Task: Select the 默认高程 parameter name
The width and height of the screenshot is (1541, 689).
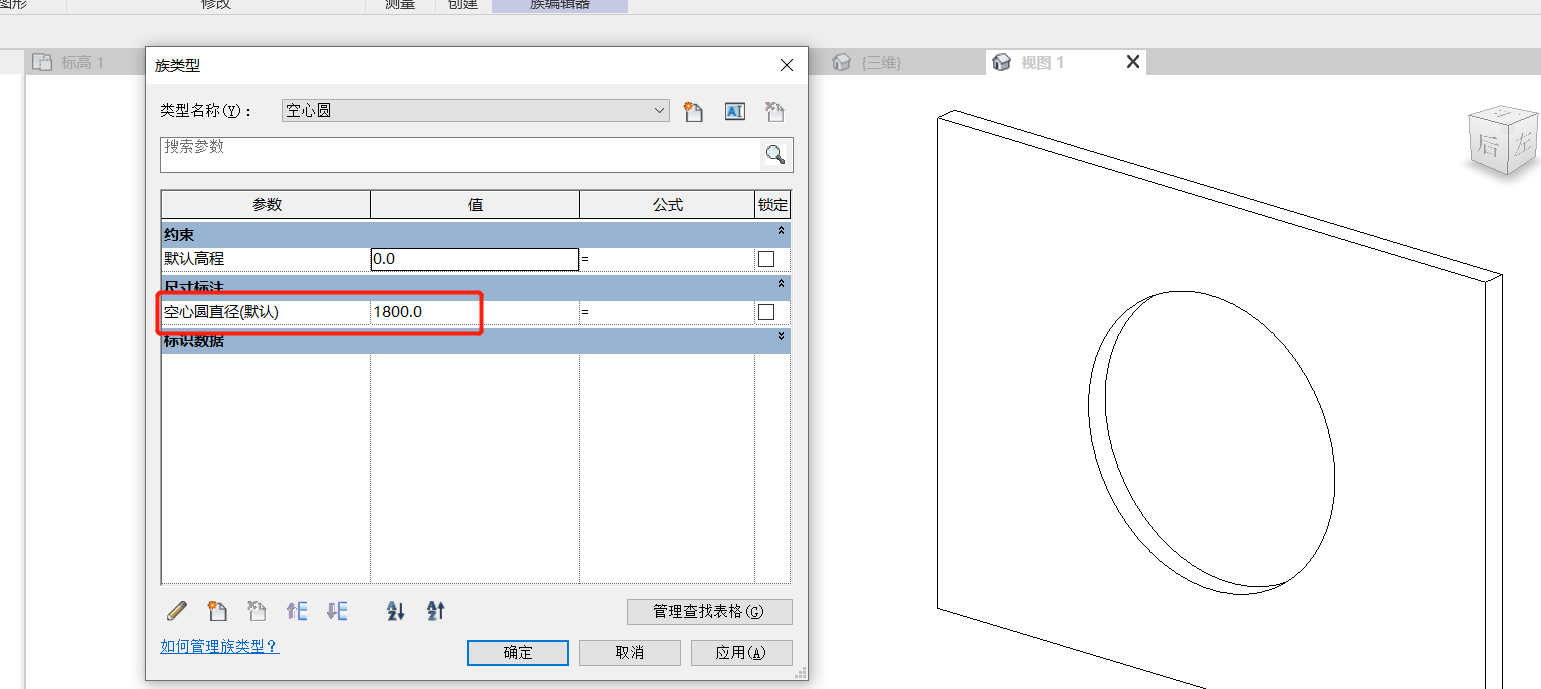Action: (265, 259)
